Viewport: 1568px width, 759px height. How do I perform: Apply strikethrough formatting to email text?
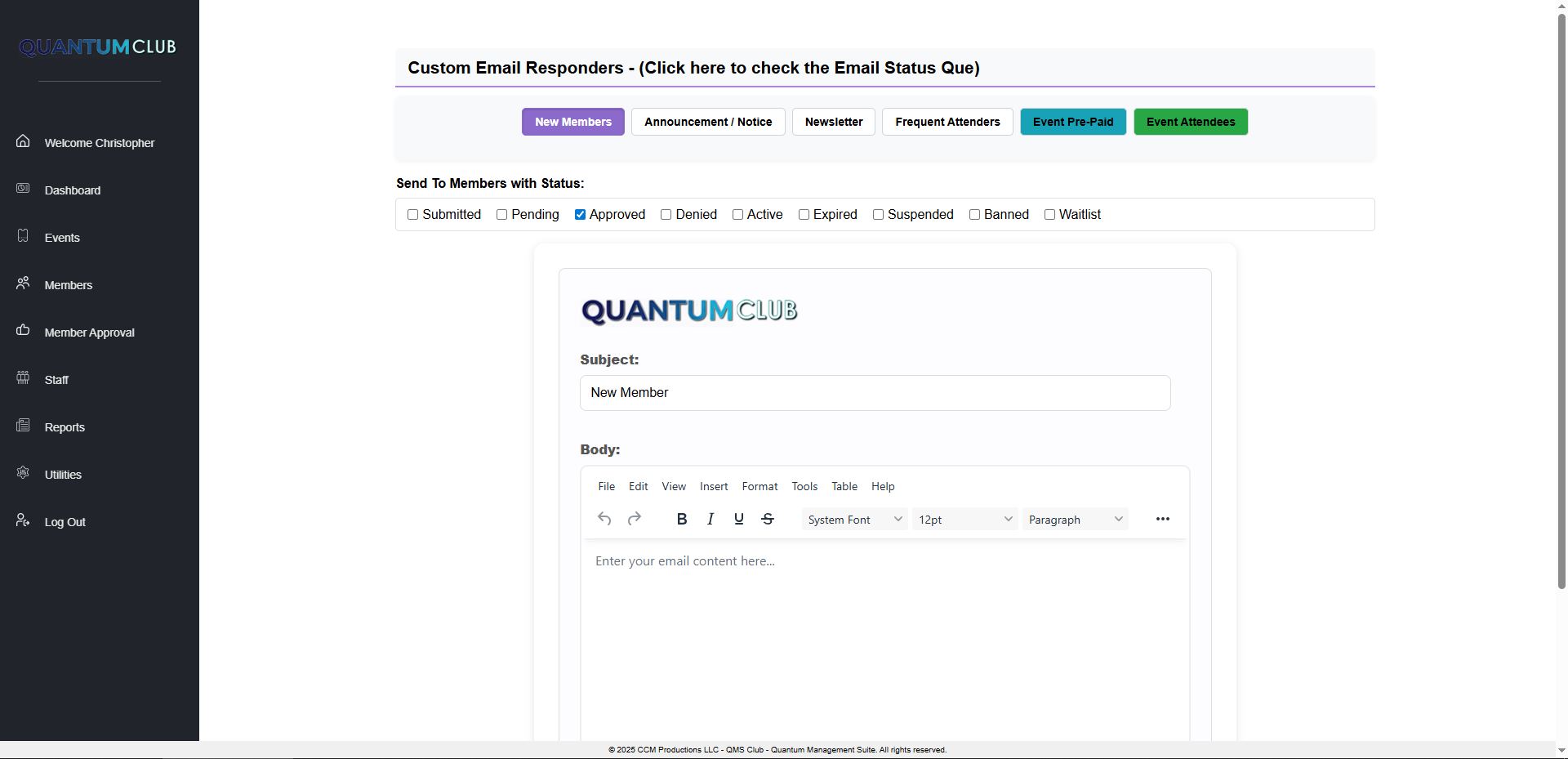[x=768, y=519]
